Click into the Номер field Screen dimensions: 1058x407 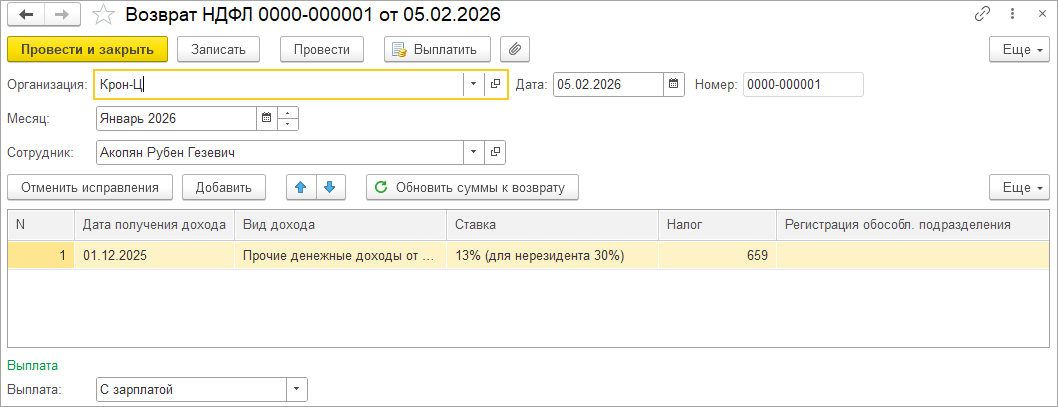pyautogui.click(x=802, y=85)
